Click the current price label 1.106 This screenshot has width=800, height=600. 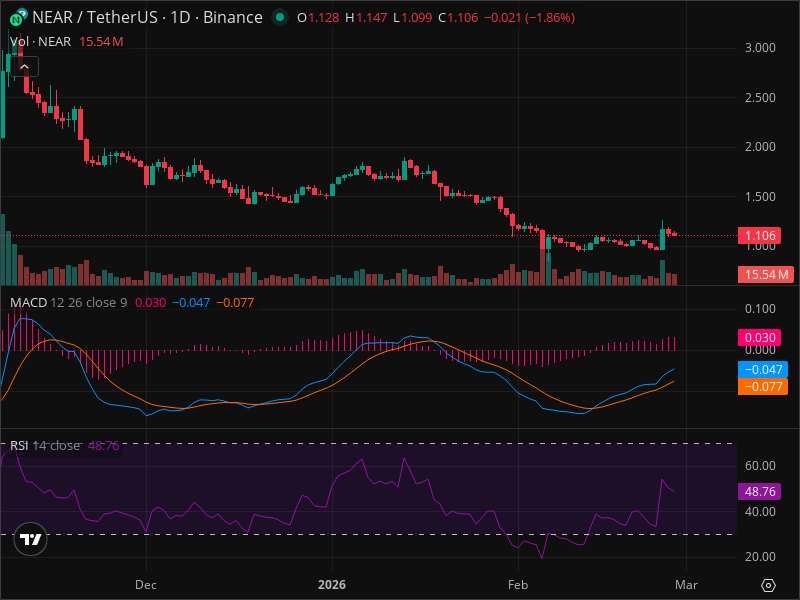coord(760,236)
